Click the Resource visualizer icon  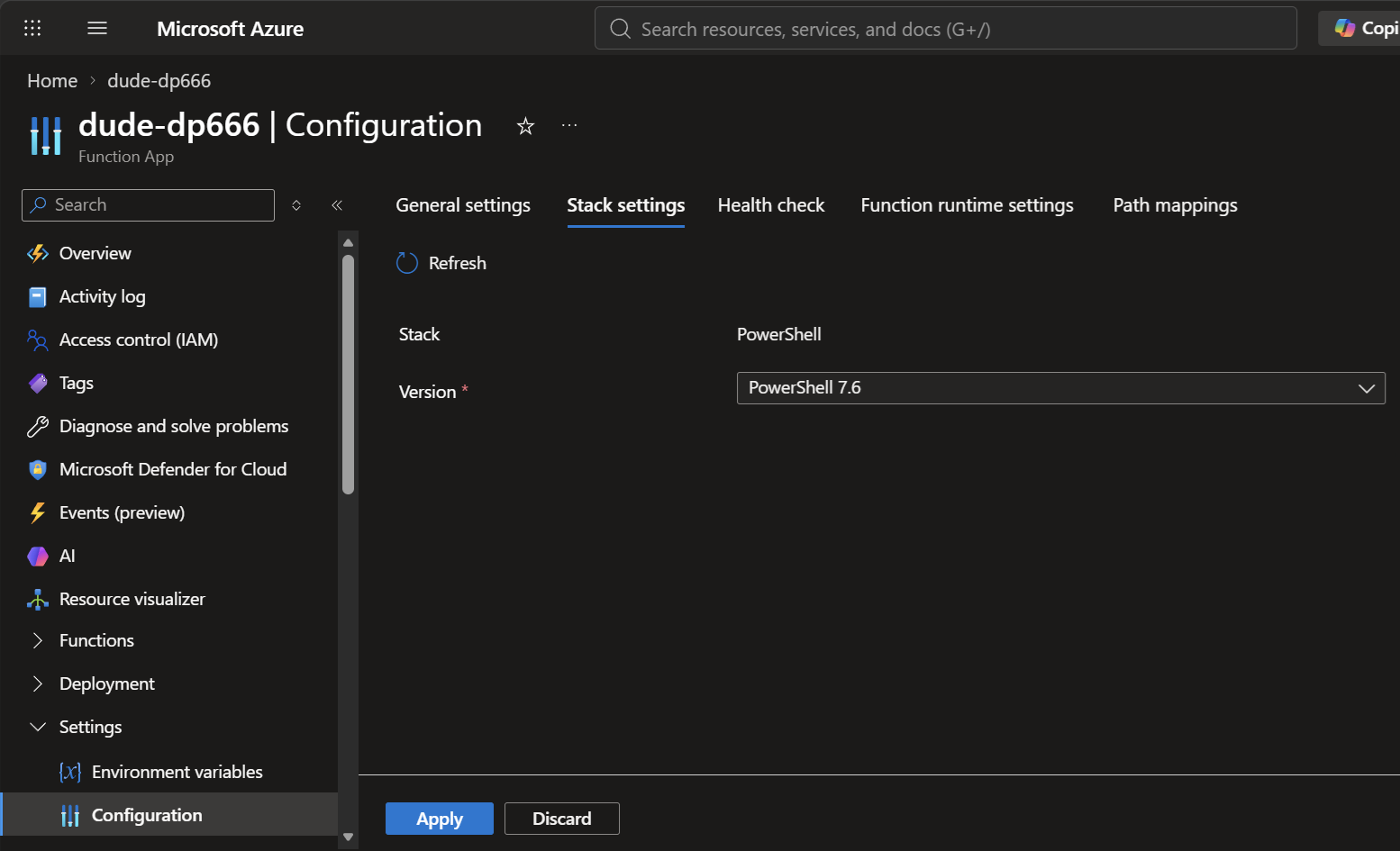click(x=38, y=600)
